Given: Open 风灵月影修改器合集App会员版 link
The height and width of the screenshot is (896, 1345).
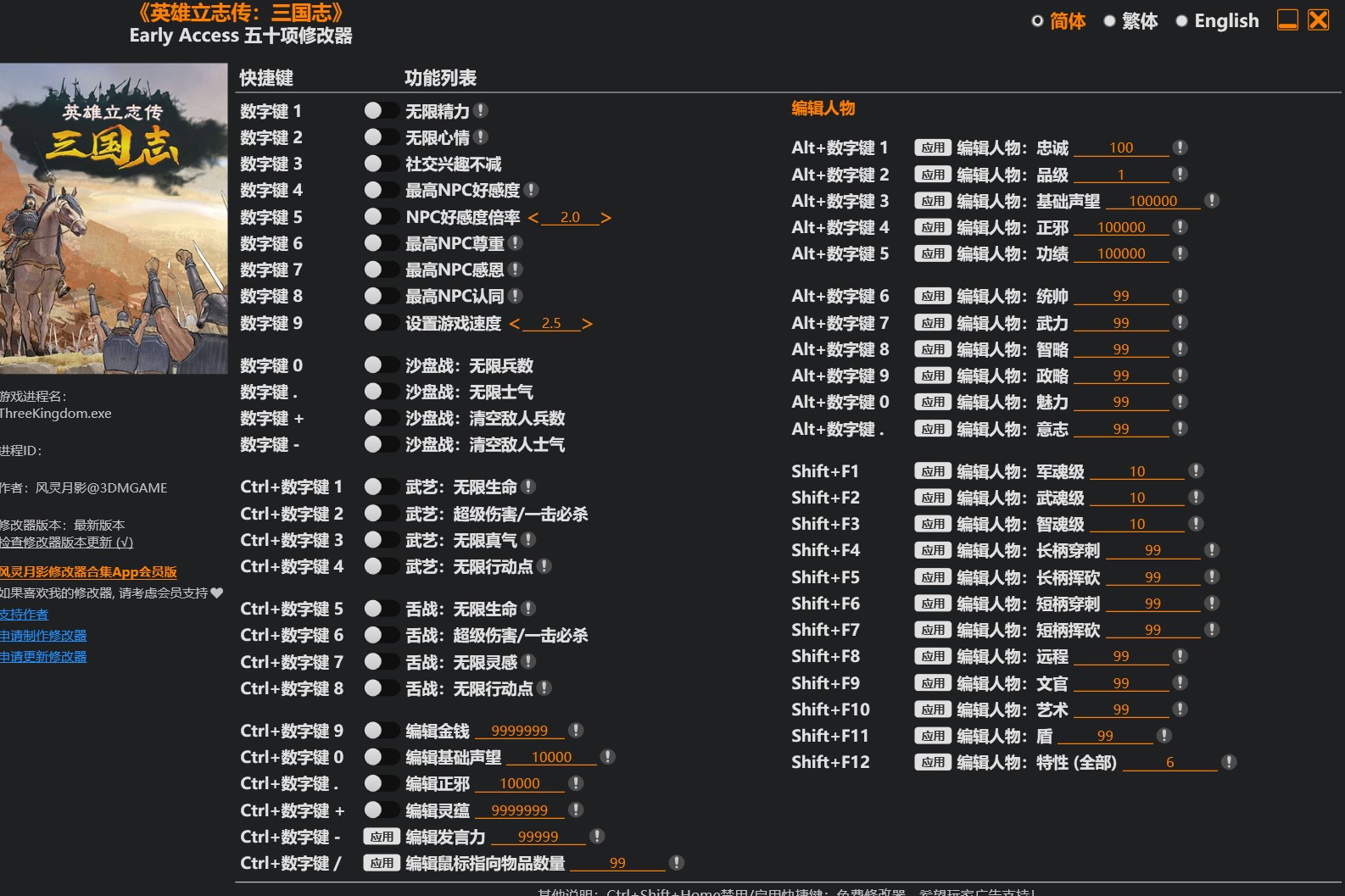Looking at the screenshot, I should pyautogui.click(x=88, y=571).
